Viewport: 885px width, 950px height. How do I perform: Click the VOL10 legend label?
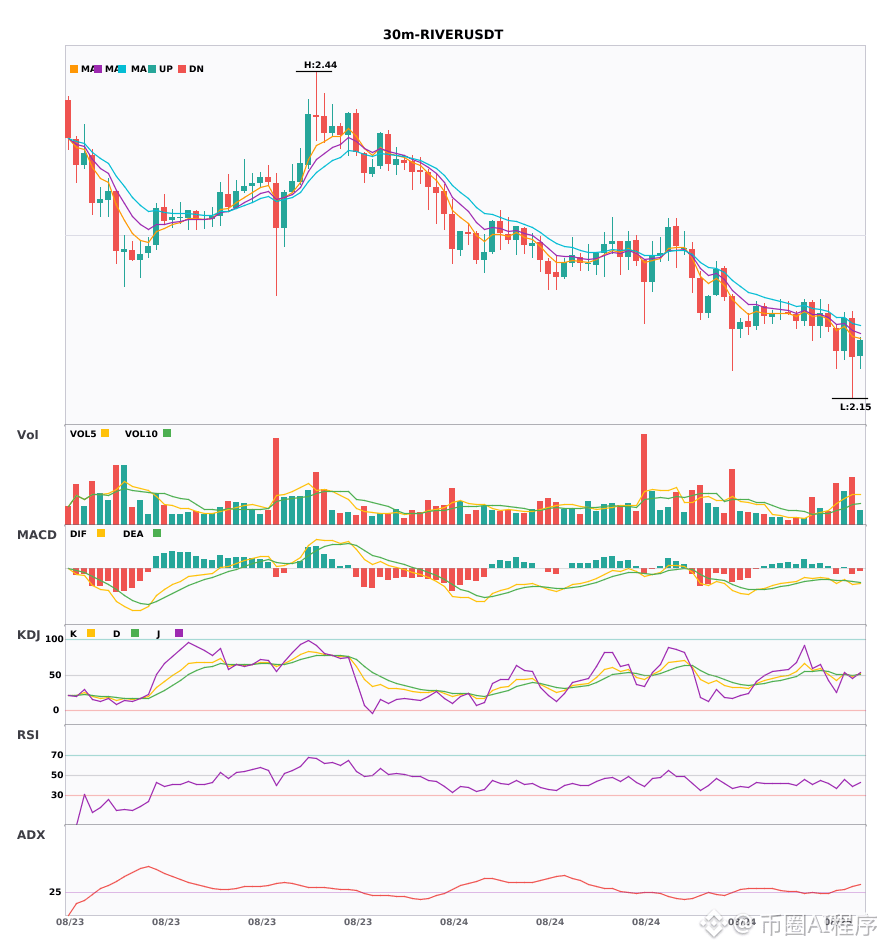tap(141, 434)
